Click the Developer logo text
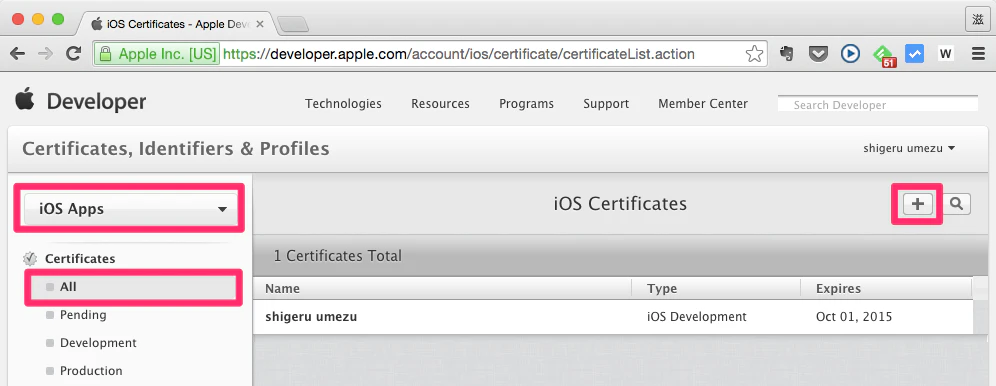 pyautogui.click(x=97, y=102)
